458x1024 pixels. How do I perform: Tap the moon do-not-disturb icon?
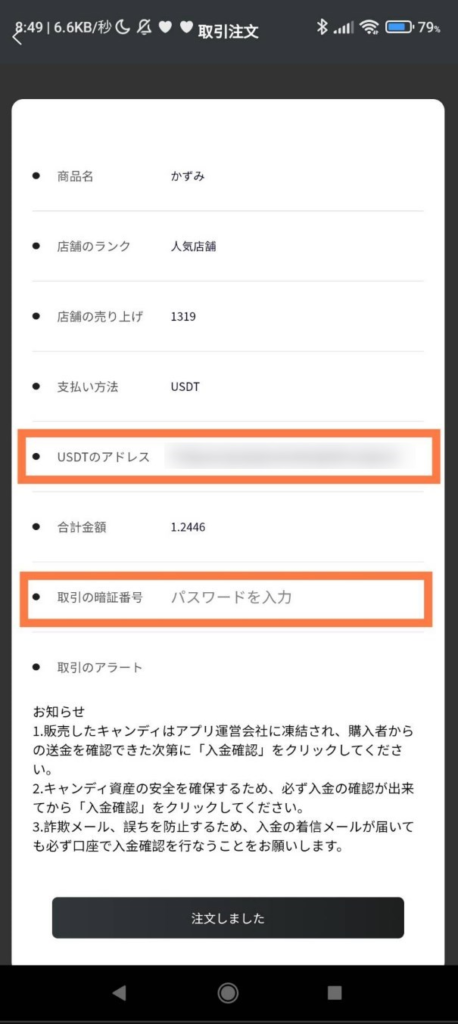tap(123, 27)
